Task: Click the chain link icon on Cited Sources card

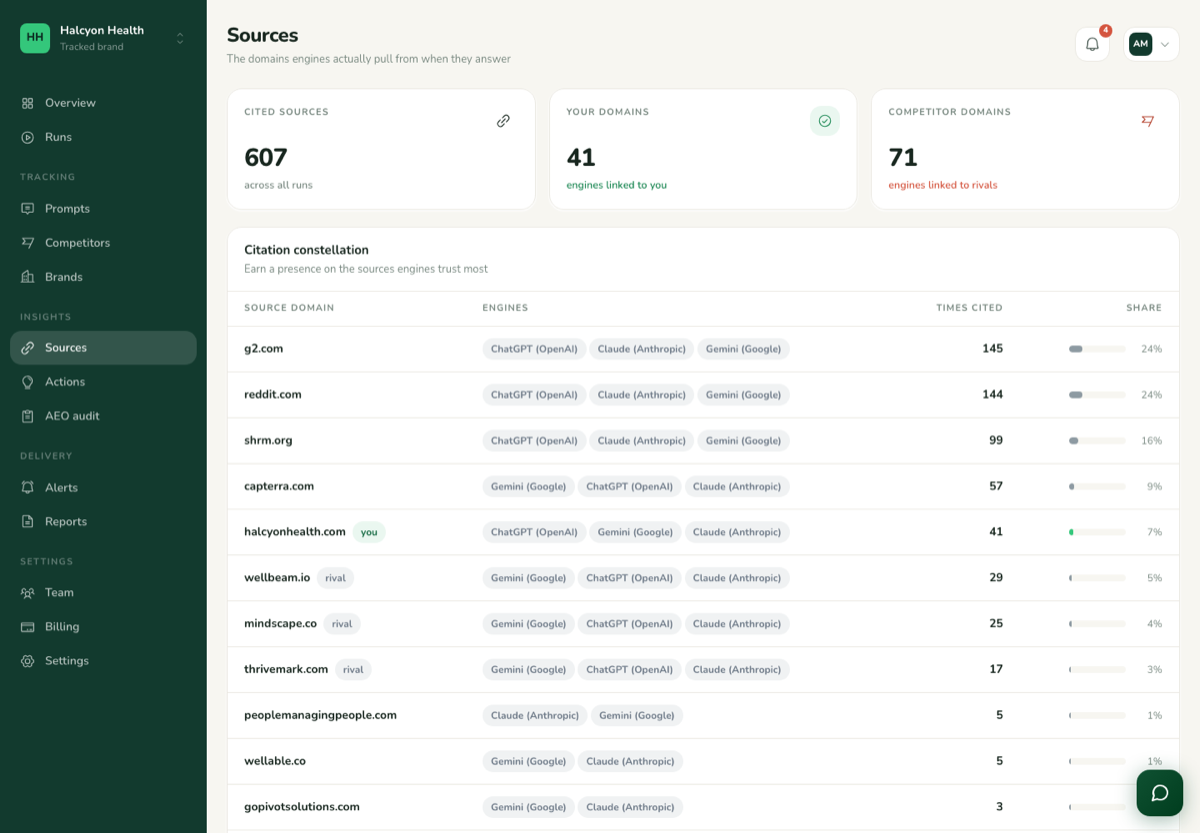Action: [503, 121]
